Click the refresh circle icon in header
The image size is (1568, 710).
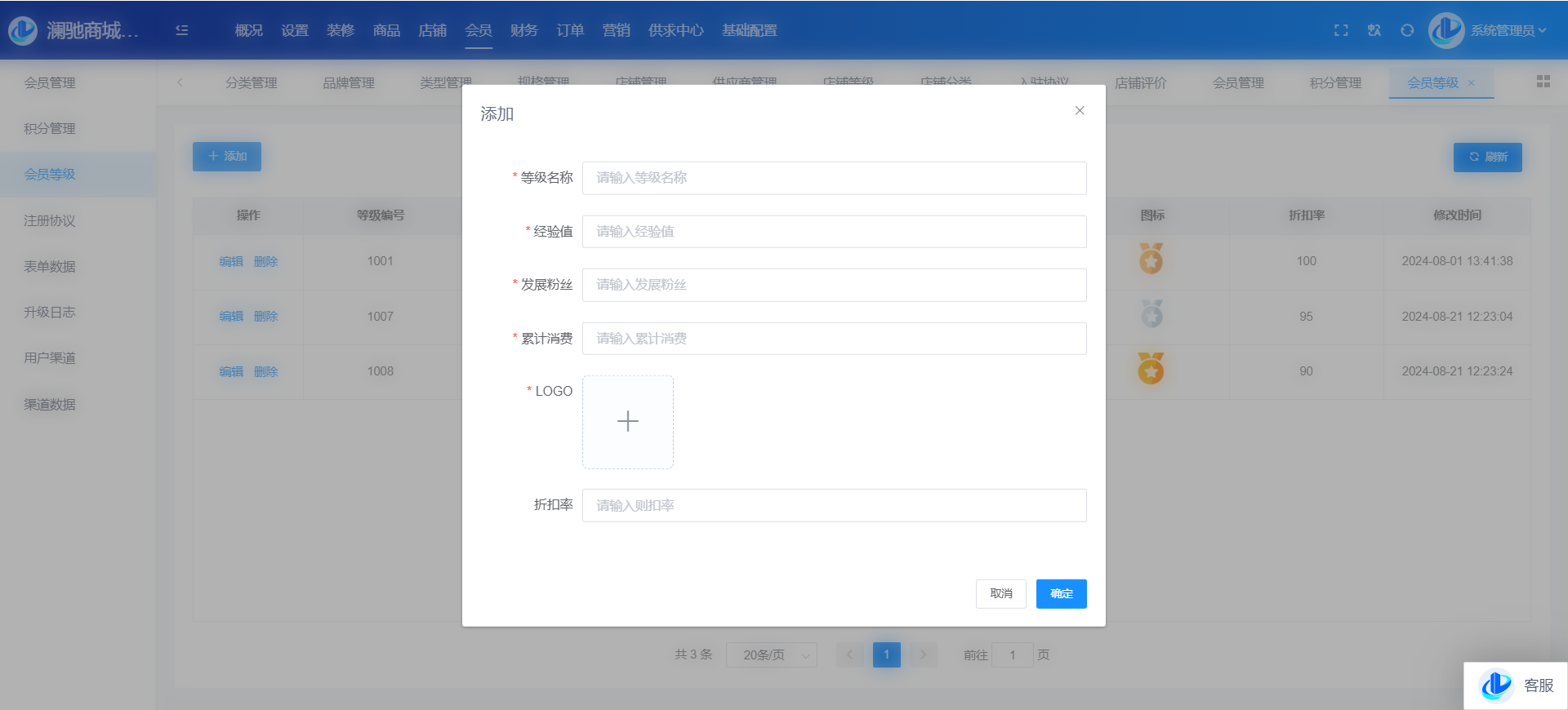click(1407, 30)
